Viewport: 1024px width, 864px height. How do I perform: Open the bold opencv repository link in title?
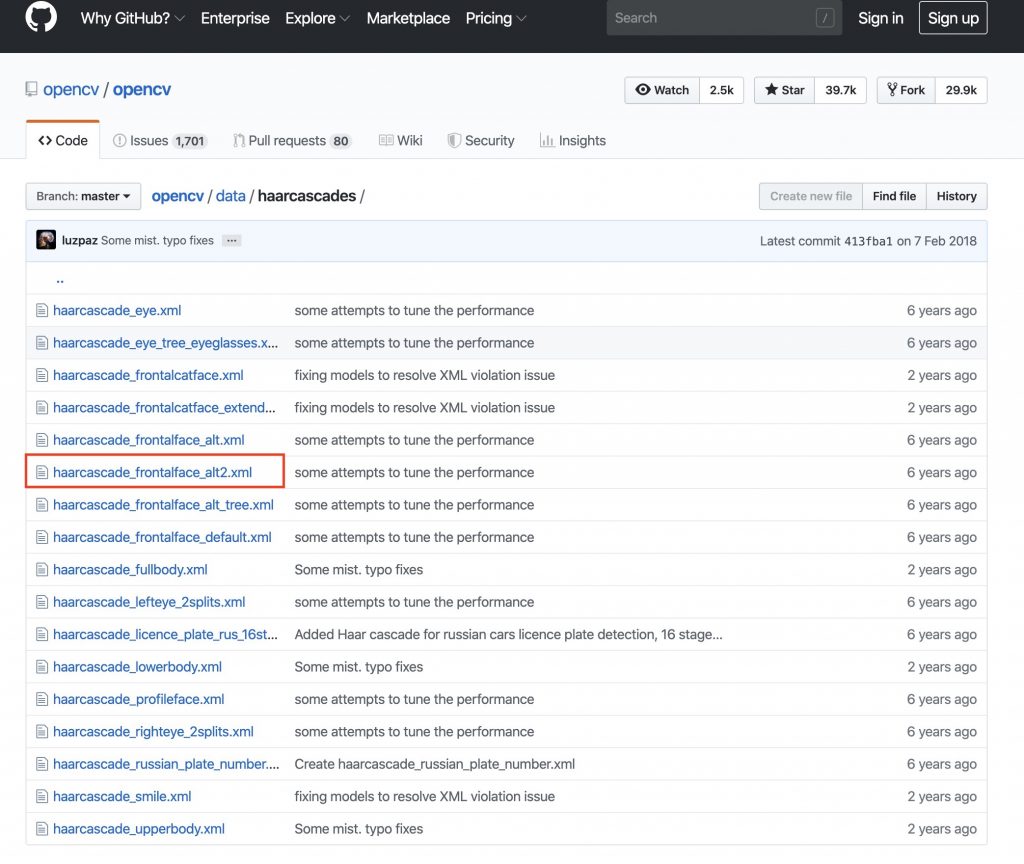142,89
